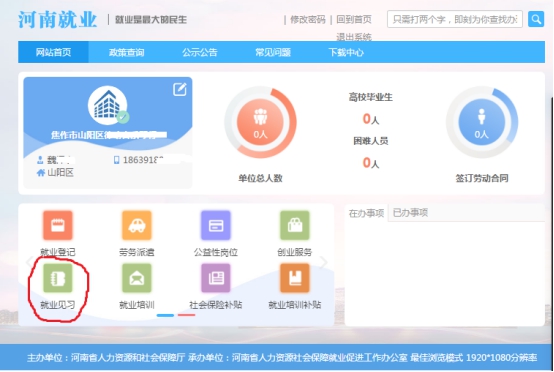The image size is (554, 372).
Task: Open the 政策查询 nav item
Action: point(126,52)
